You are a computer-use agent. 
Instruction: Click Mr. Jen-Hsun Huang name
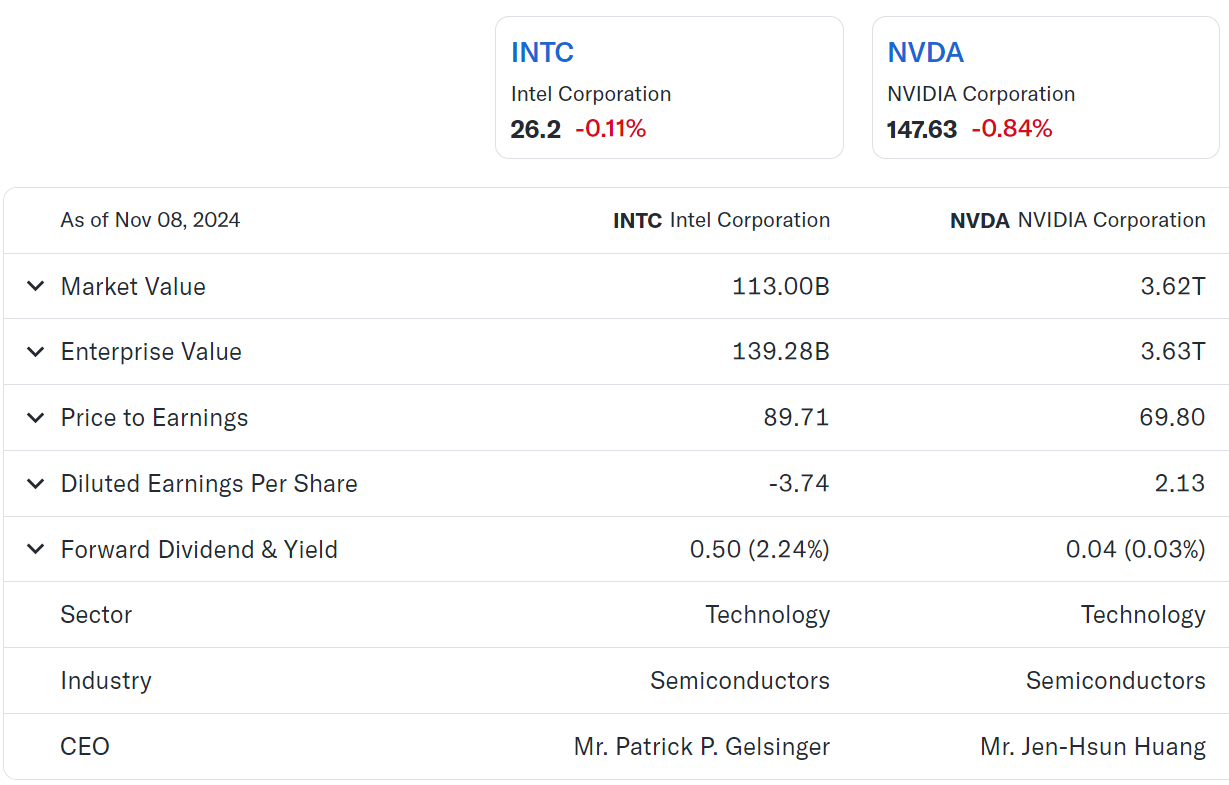tap(1093, 747)
